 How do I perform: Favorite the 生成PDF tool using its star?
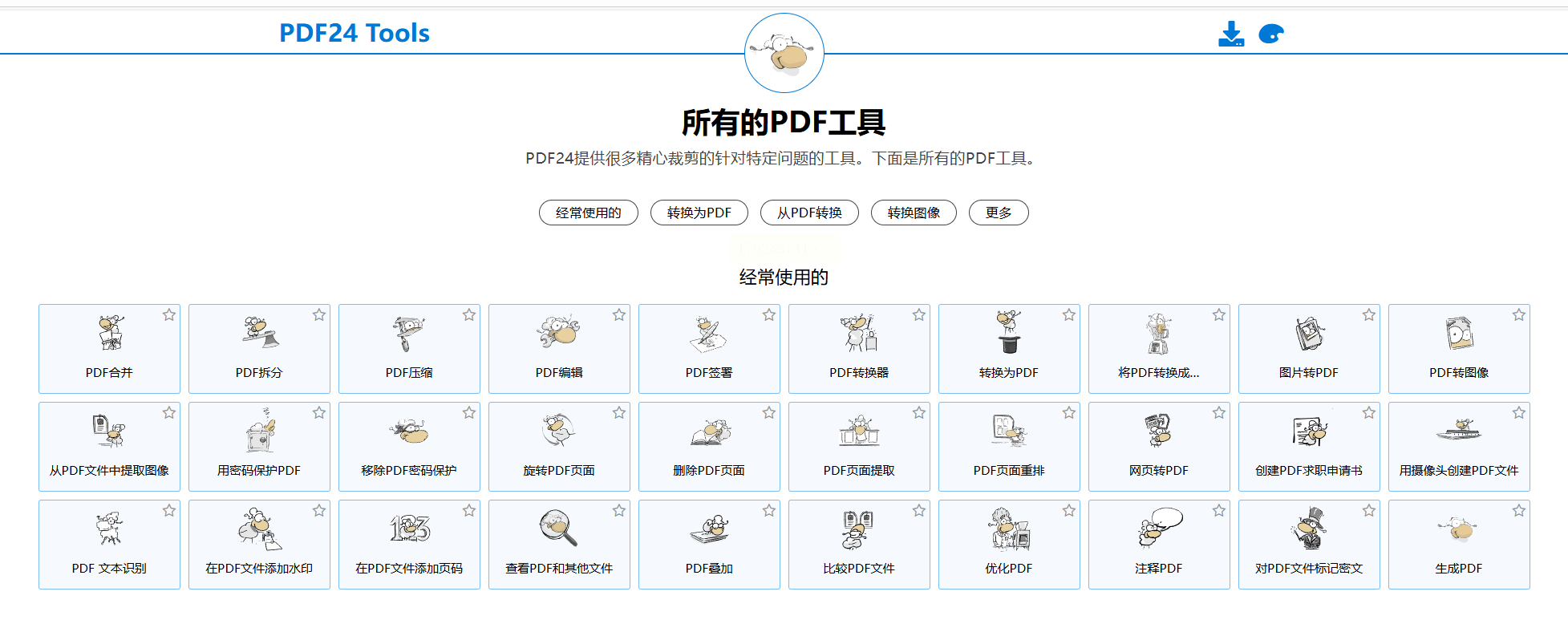1519,511
